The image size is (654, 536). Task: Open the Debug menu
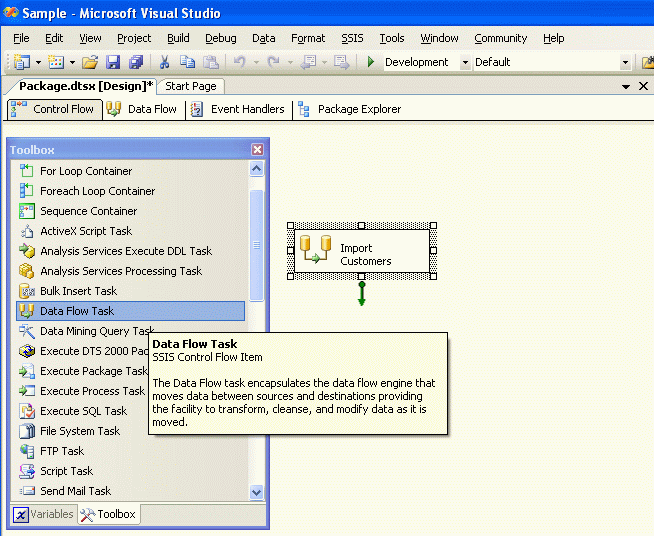[x=221, y=38]
